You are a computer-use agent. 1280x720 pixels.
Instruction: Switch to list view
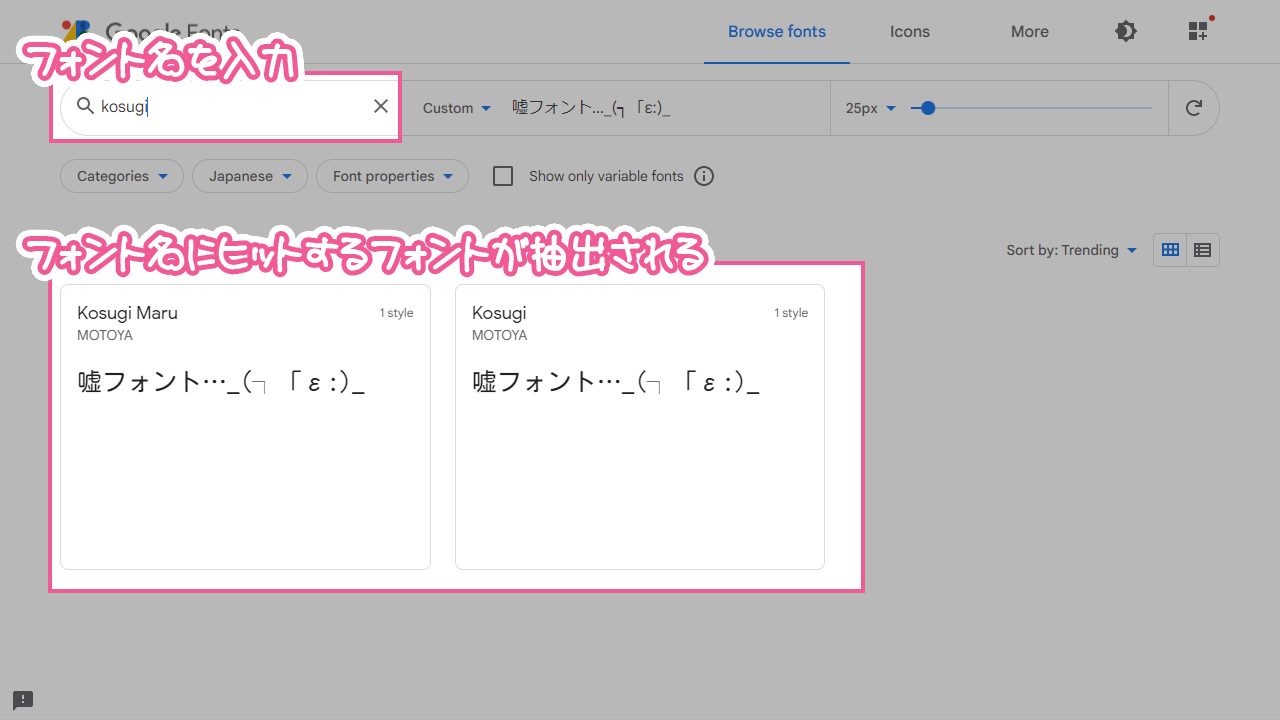pos(1203,250)
